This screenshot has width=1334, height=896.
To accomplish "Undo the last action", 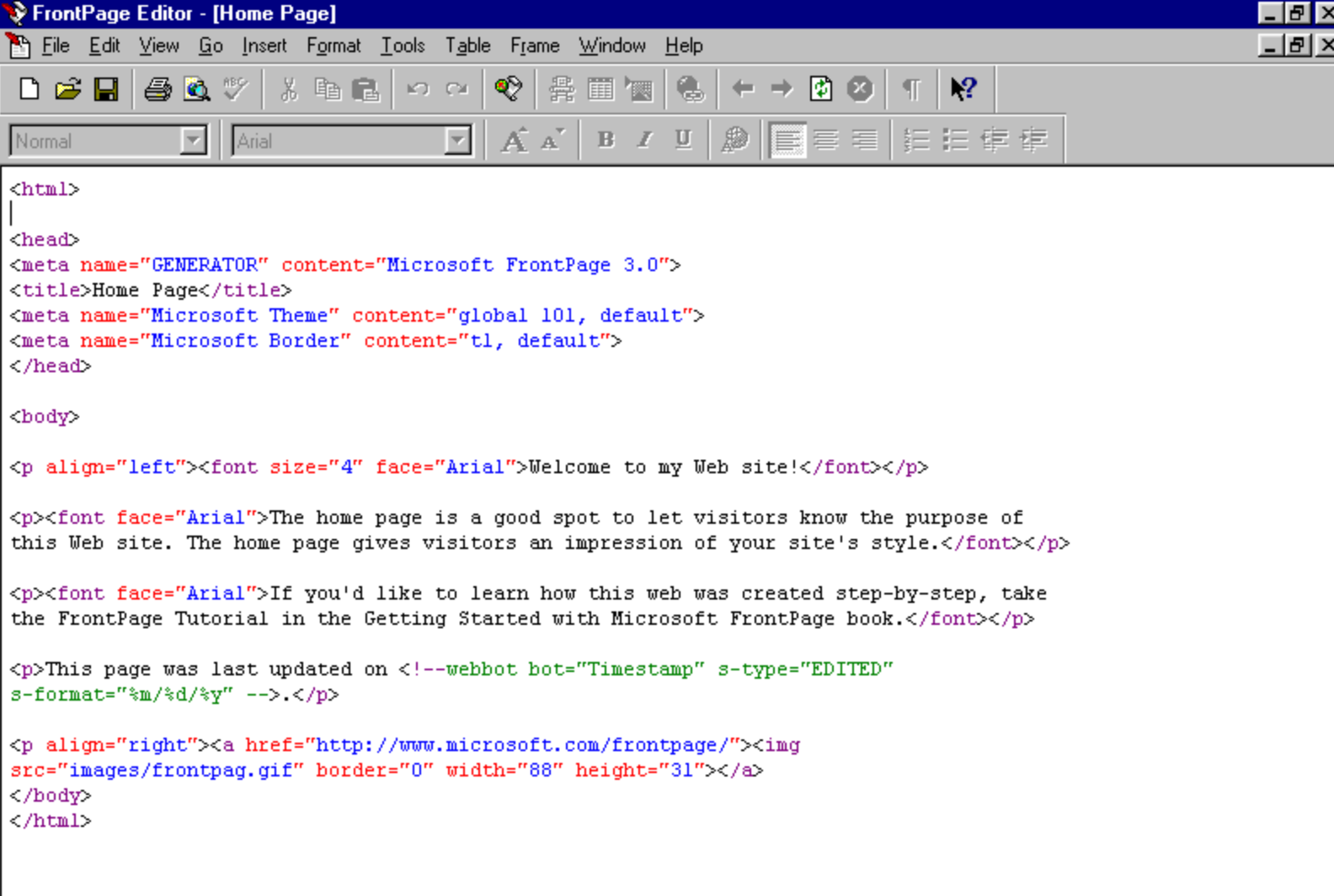I will (418, 88).
